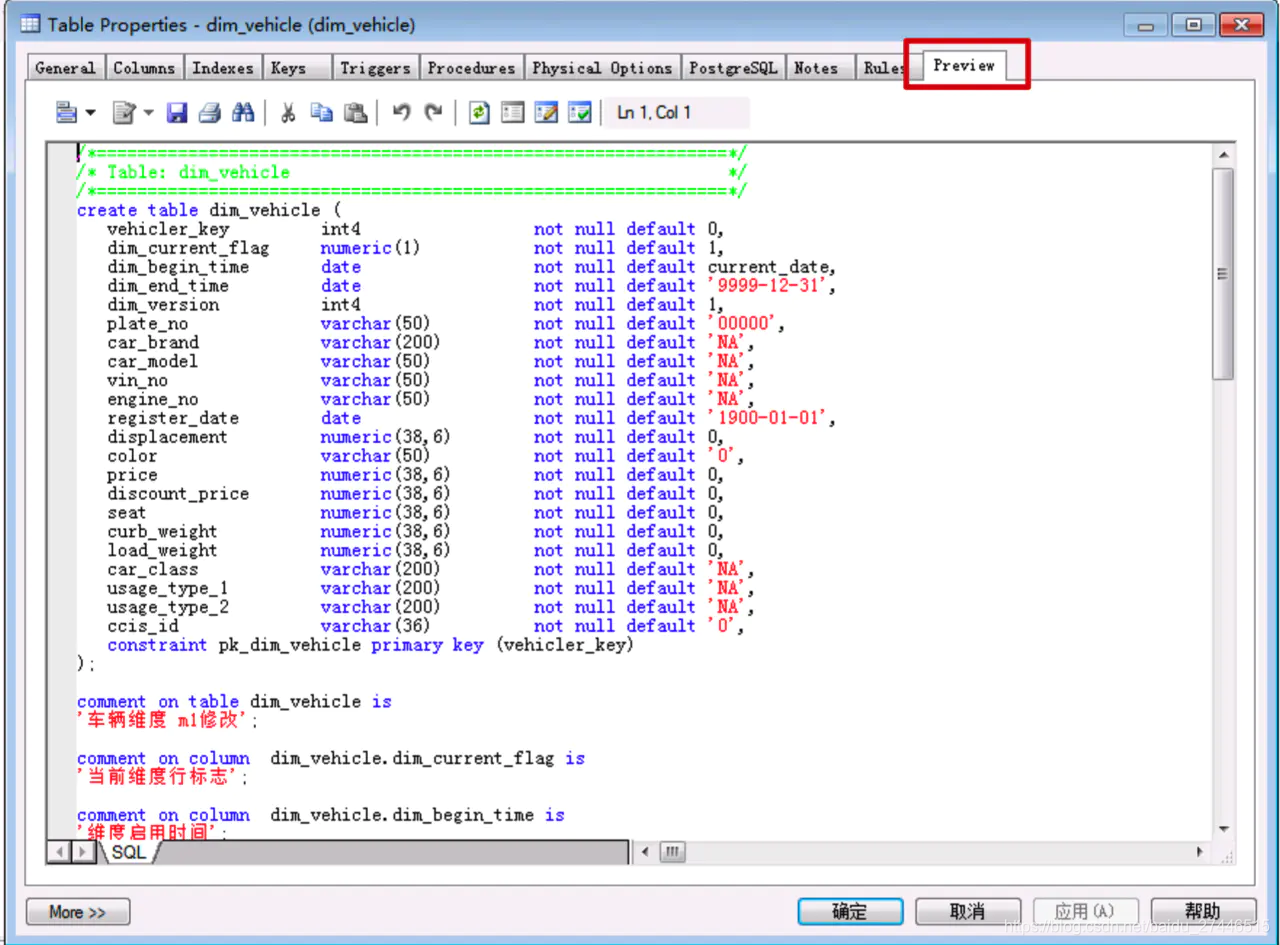Print the SQL preview script
Image resolution: width=1280 pixels, height=945 pixels.
point(209,113)
